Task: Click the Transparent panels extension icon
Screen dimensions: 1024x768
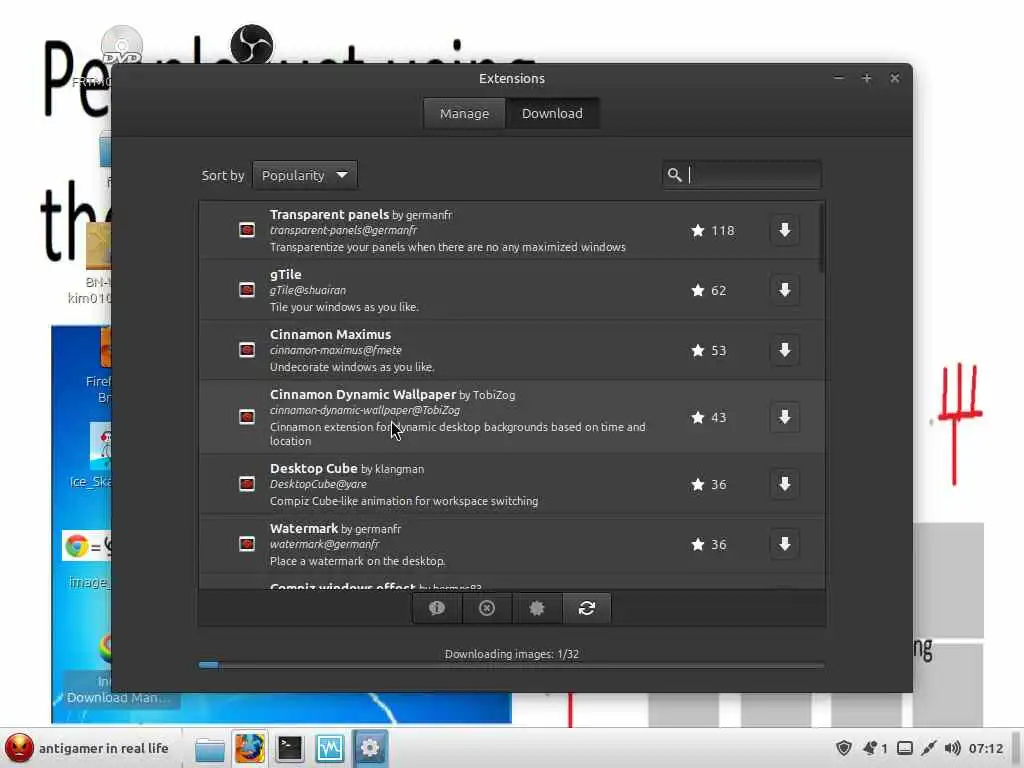Action: pos(247,230)
